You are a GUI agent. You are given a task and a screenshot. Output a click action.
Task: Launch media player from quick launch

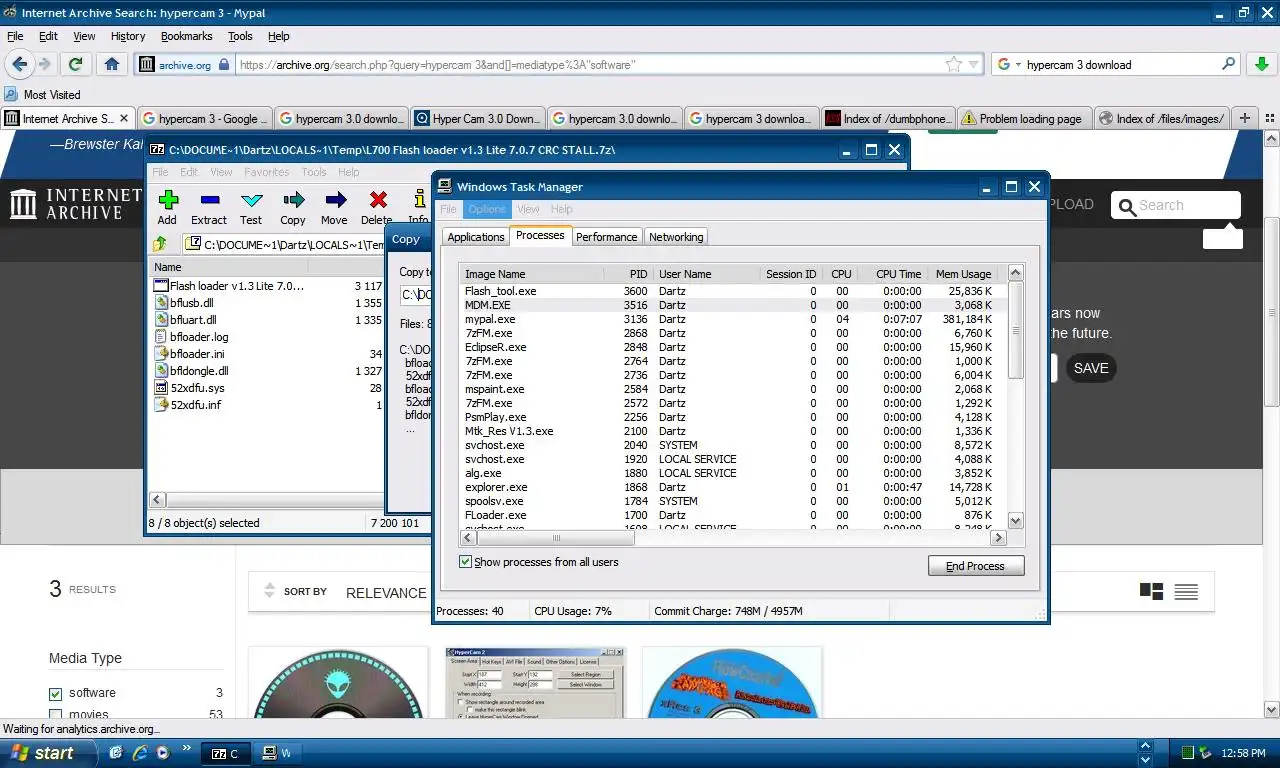point(162,753)
